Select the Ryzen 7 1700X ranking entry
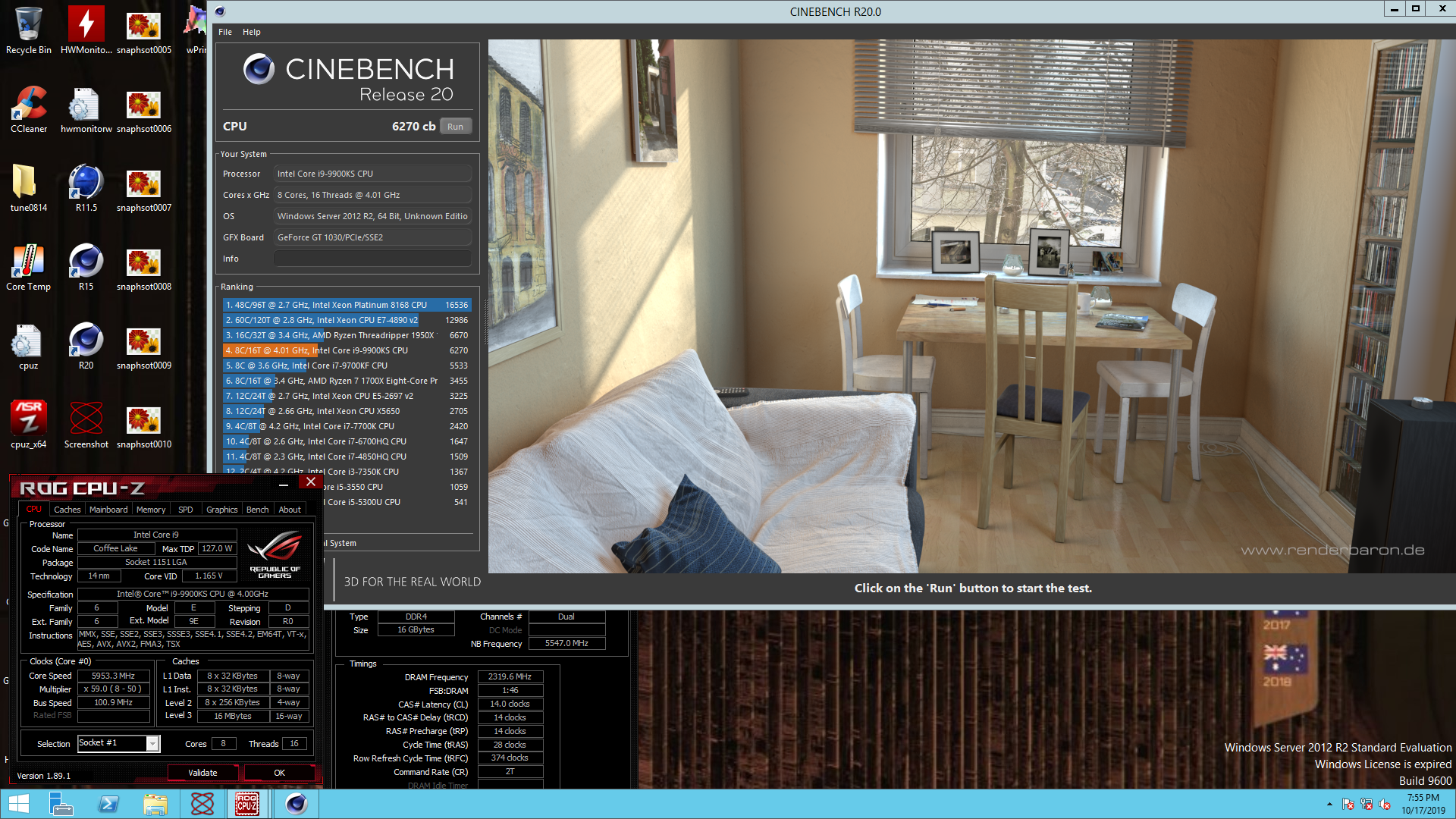Viewport: 1456px width, 819px height. coord(347,381)
